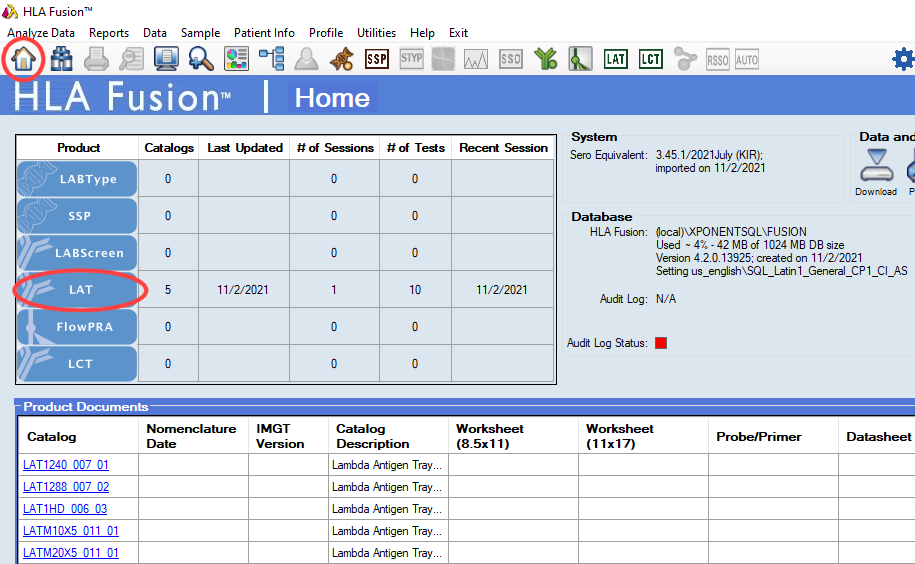Screen dimensions: 915x564
Task: Select the printer icon in the toolbar
Action: (x=96, y=59)
